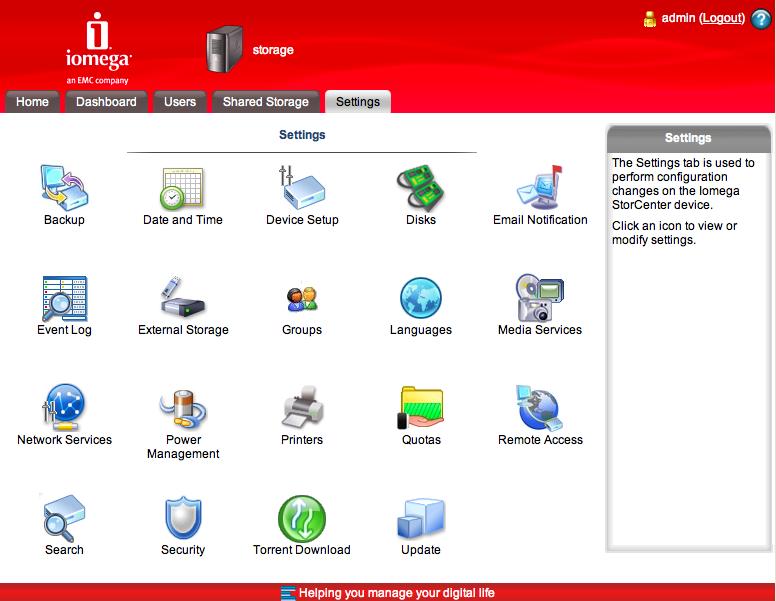Open Date and Time settings
The width and height of the screenshot is (776, 601).
[x=182, y=187]
